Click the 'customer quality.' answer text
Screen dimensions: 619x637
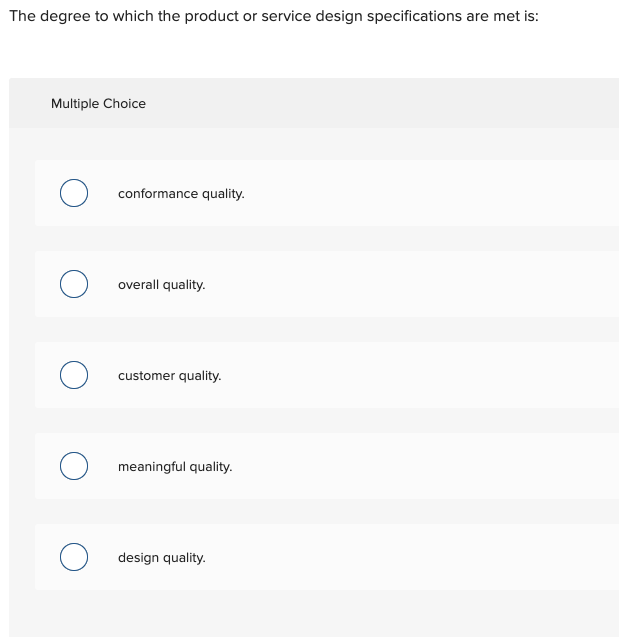[169, 376]
